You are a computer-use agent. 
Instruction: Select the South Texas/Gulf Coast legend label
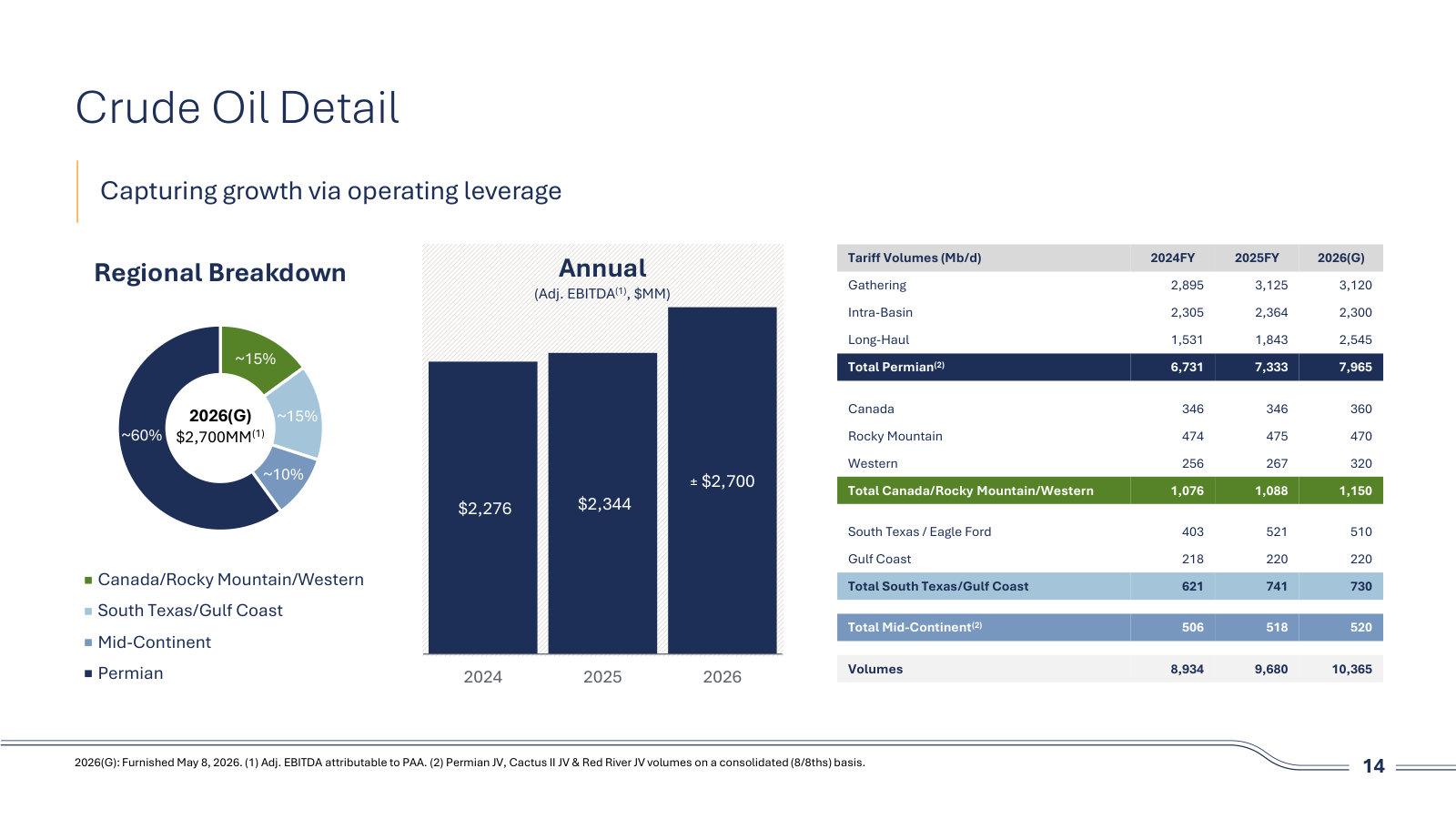point(190,611)
